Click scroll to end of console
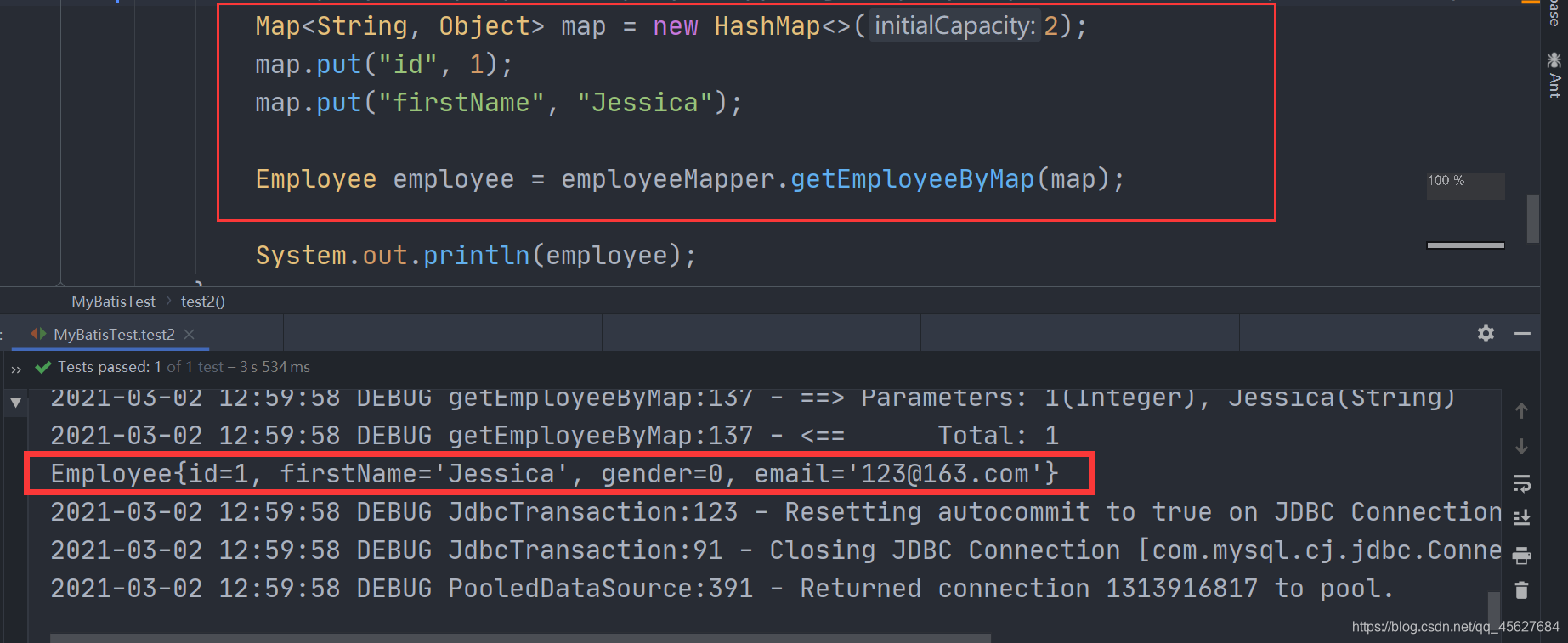This screenshot has width=1568, height=643. [1521, 517]
